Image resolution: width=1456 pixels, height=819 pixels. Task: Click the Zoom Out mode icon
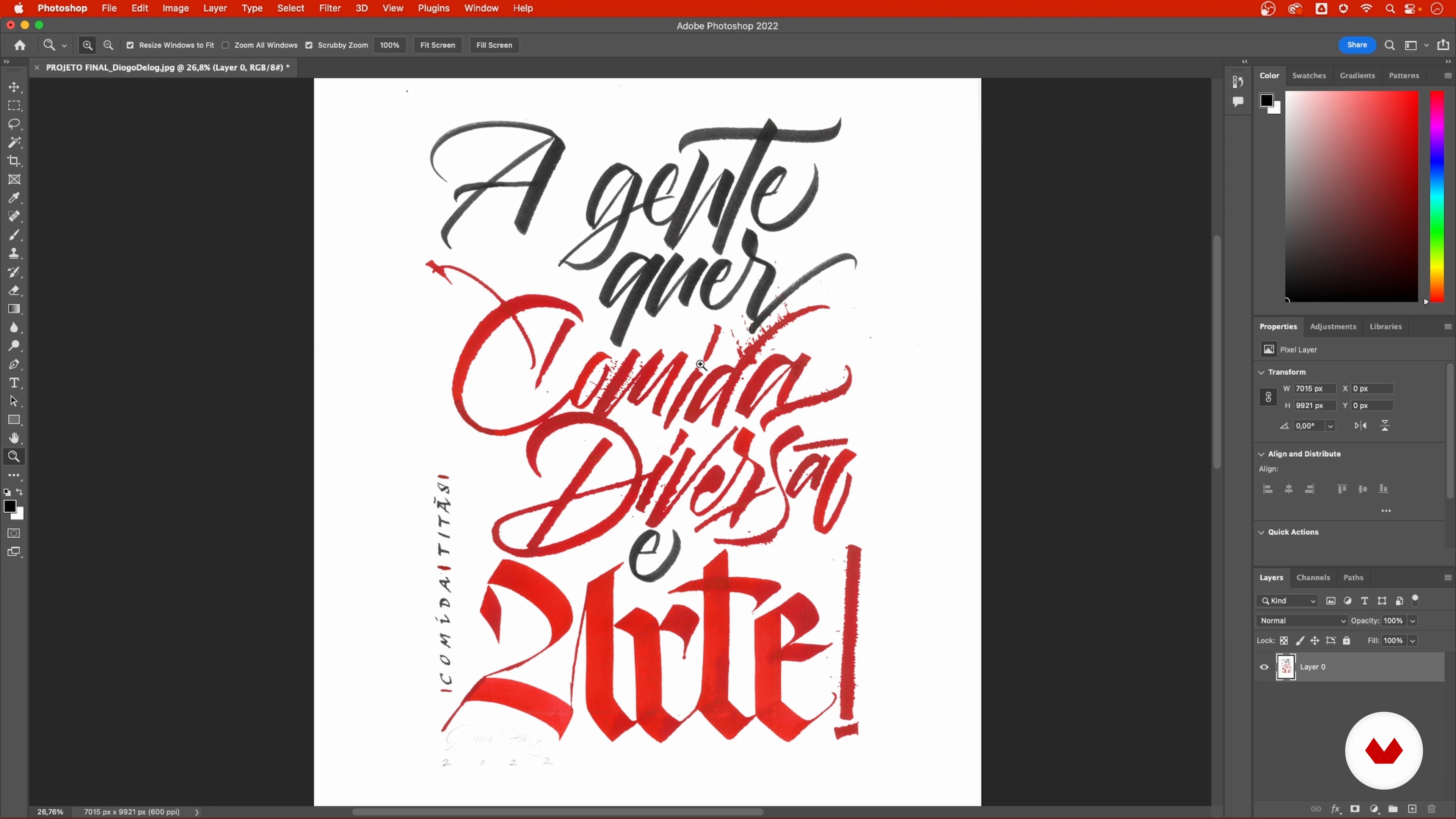[x=108, y=45]
